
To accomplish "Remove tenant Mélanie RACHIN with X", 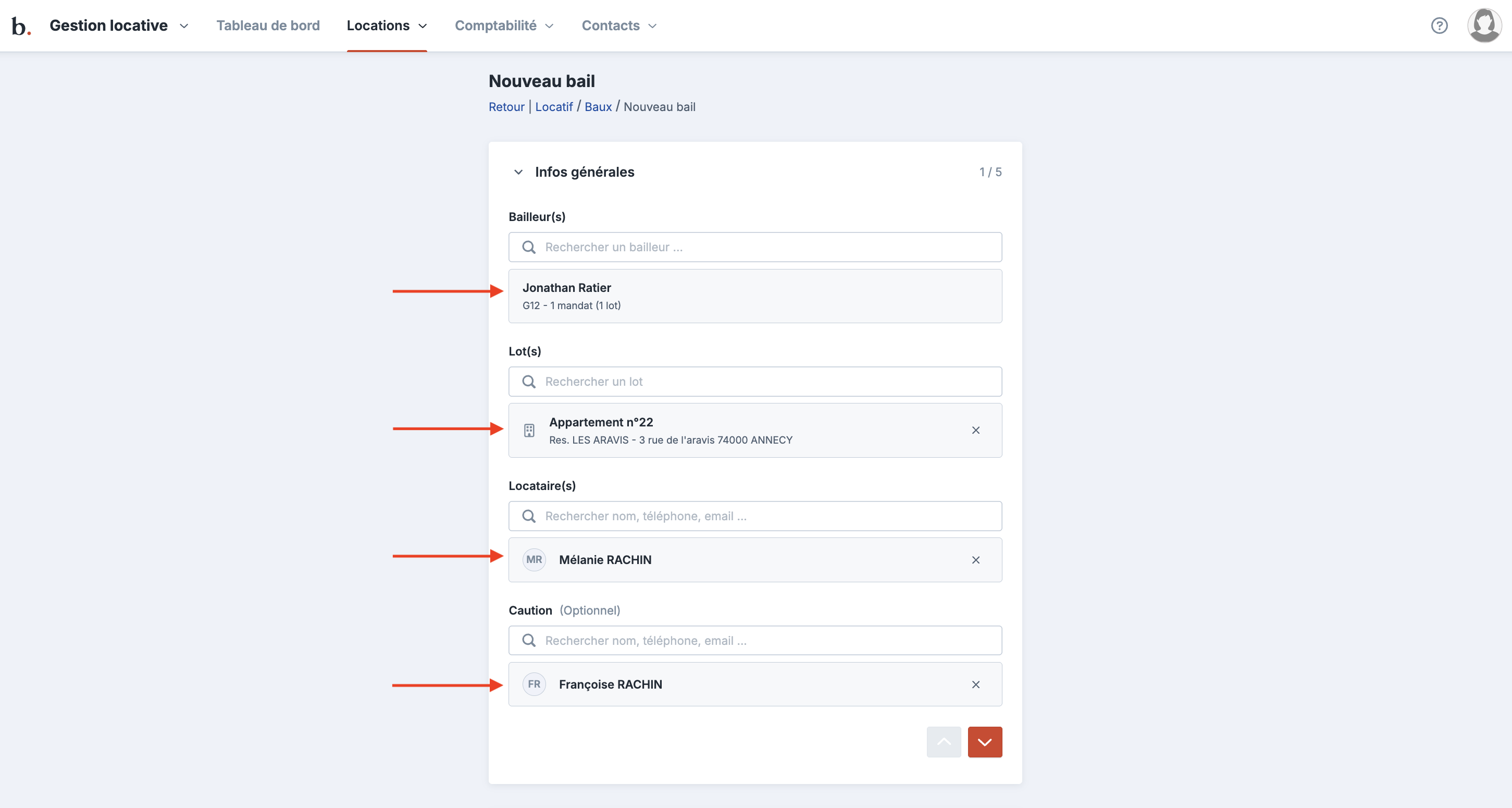I will 975,560.
